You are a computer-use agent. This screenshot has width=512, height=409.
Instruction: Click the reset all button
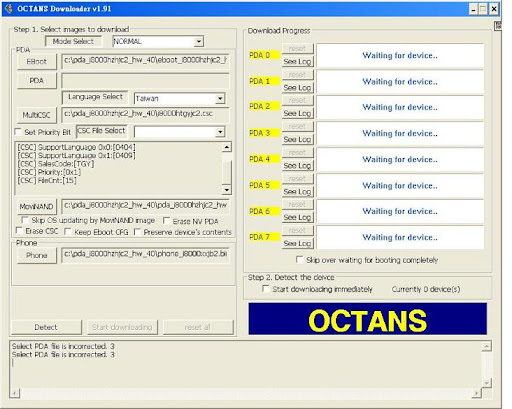(x=198, y=327)
